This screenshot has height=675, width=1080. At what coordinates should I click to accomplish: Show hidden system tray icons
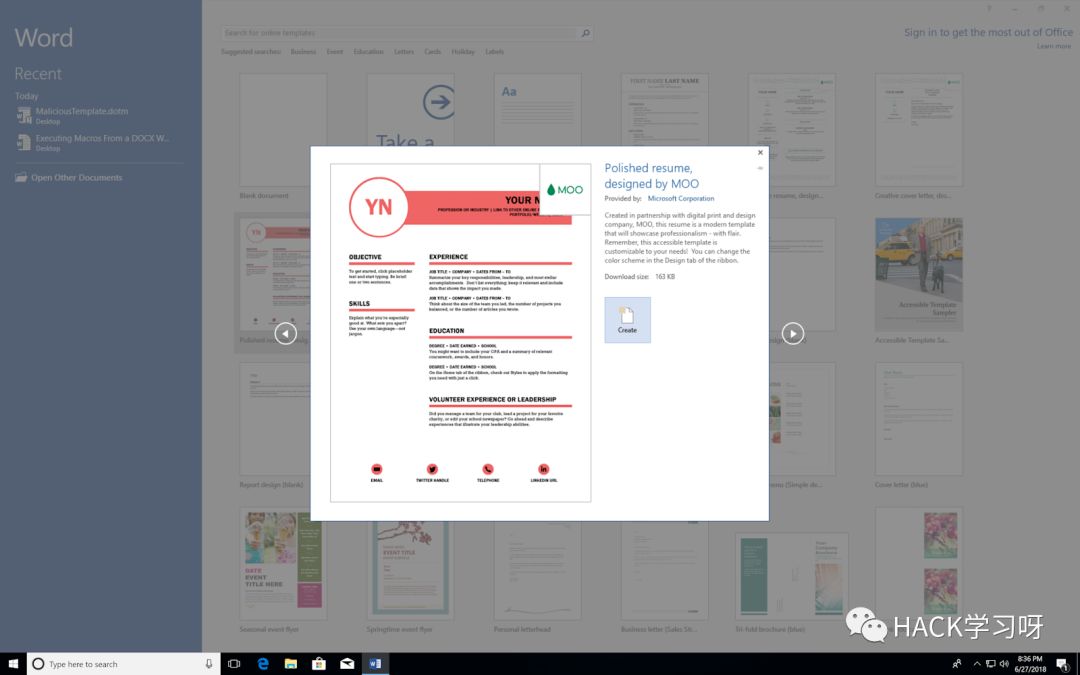[977, 664]
